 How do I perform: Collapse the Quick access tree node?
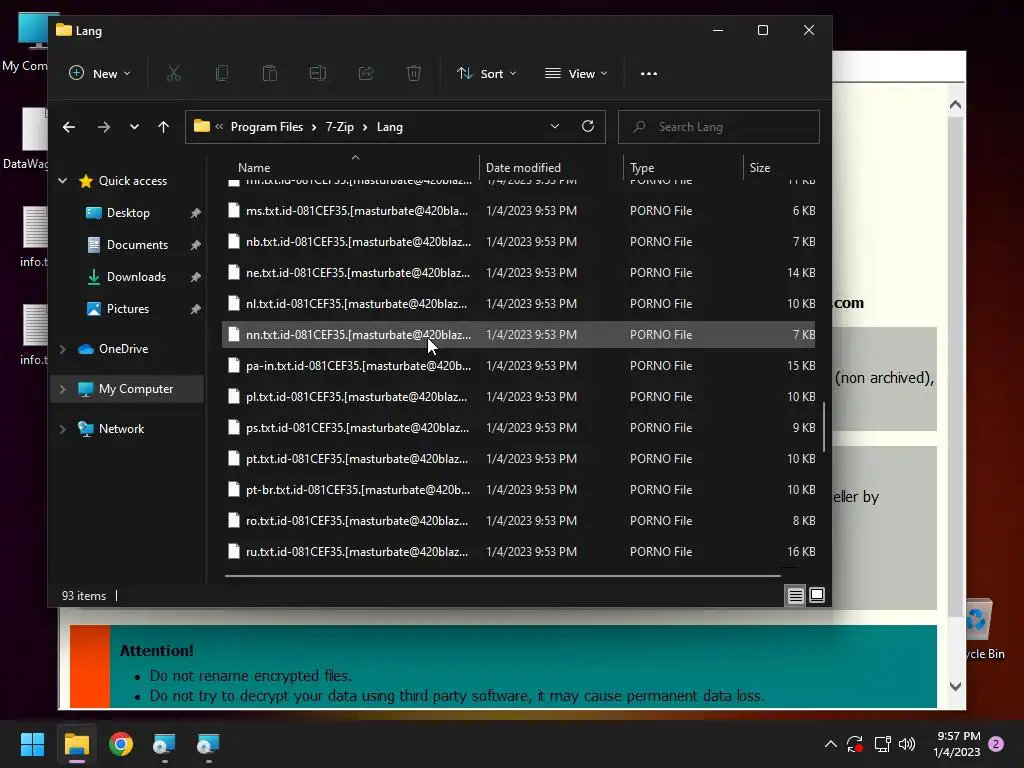click(63, 181)
